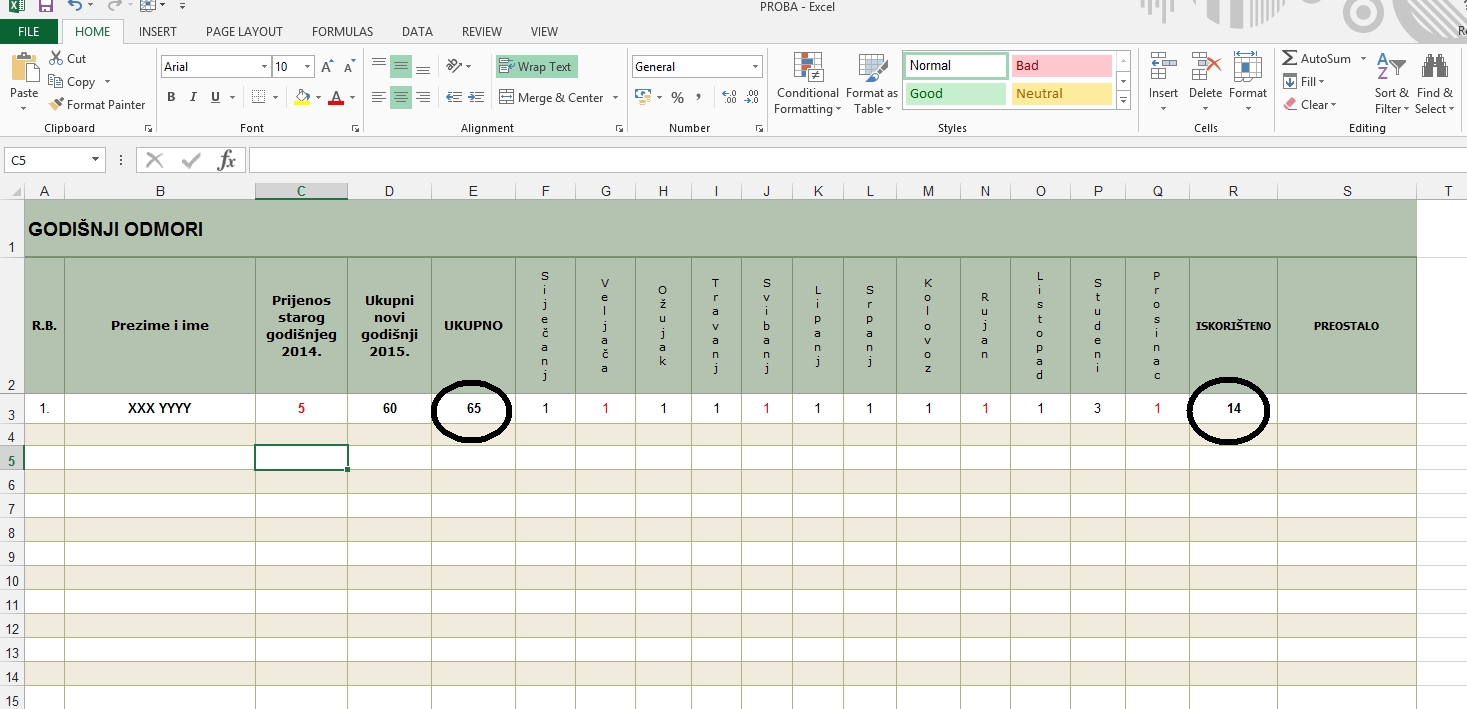Select the UKUPNO cell showing 65
Screen dimensions: 1467x709
(473, 408)
